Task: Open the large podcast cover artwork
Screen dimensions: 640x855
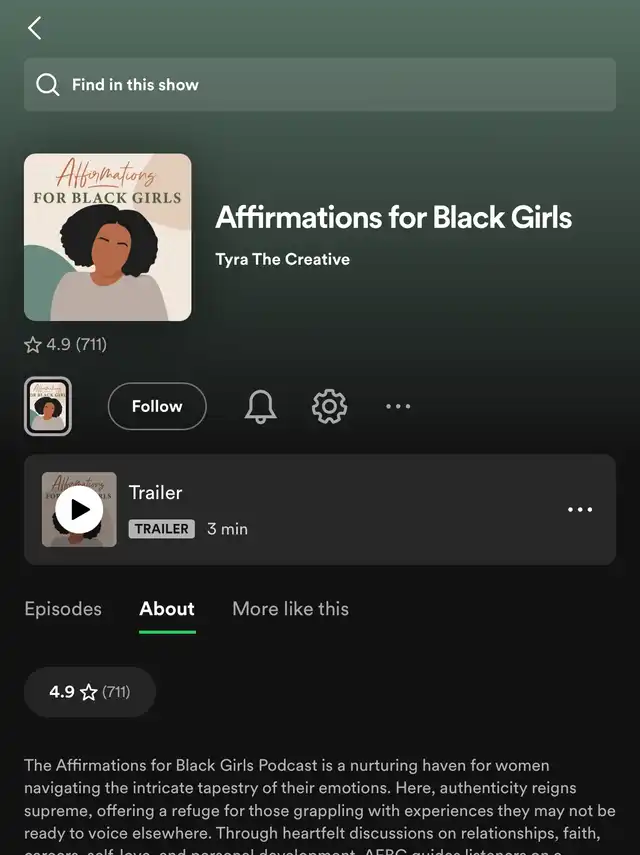Action: point(108,237)
